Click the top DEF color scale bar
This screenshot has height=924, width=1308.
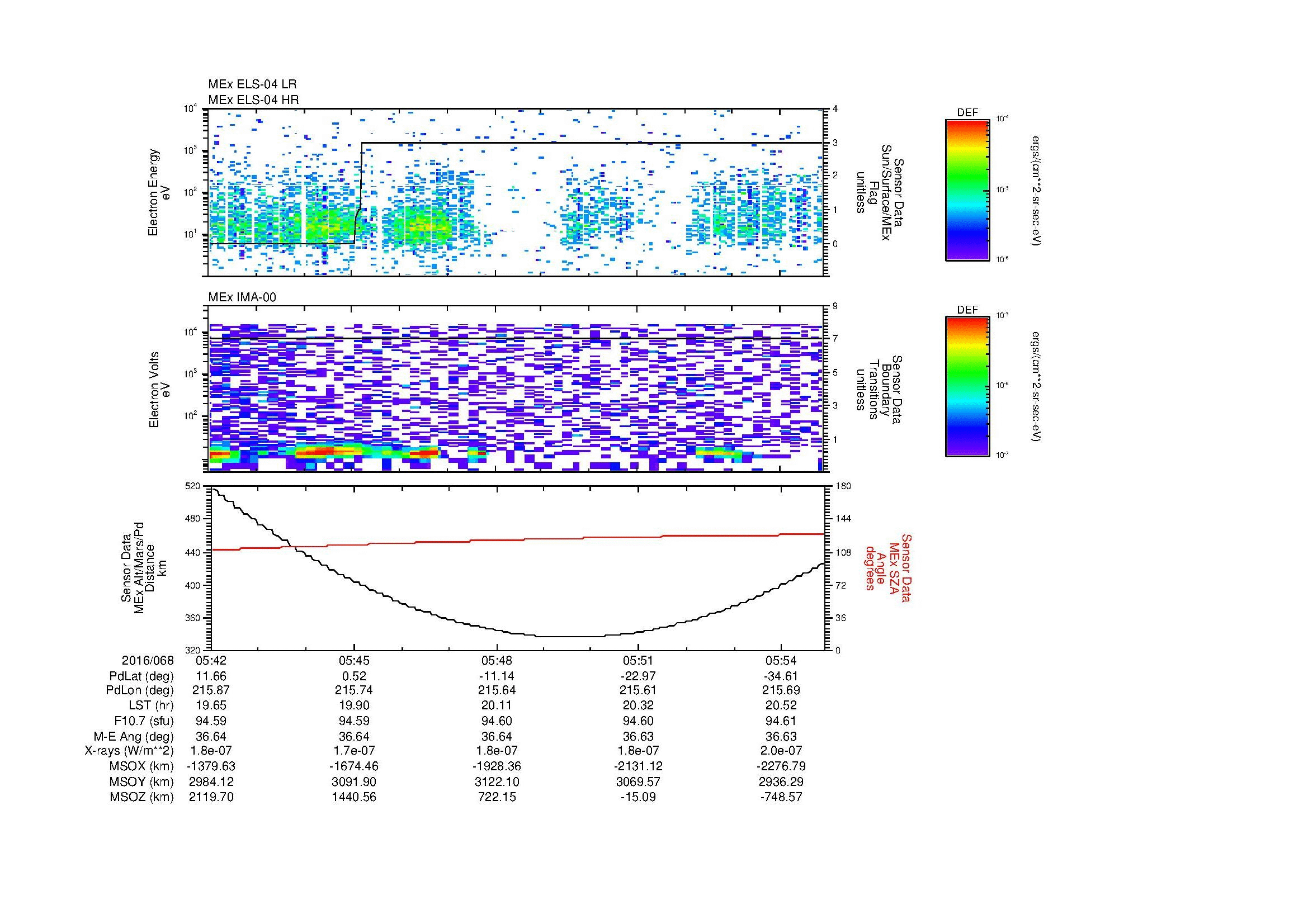click(x=967, y=189)
